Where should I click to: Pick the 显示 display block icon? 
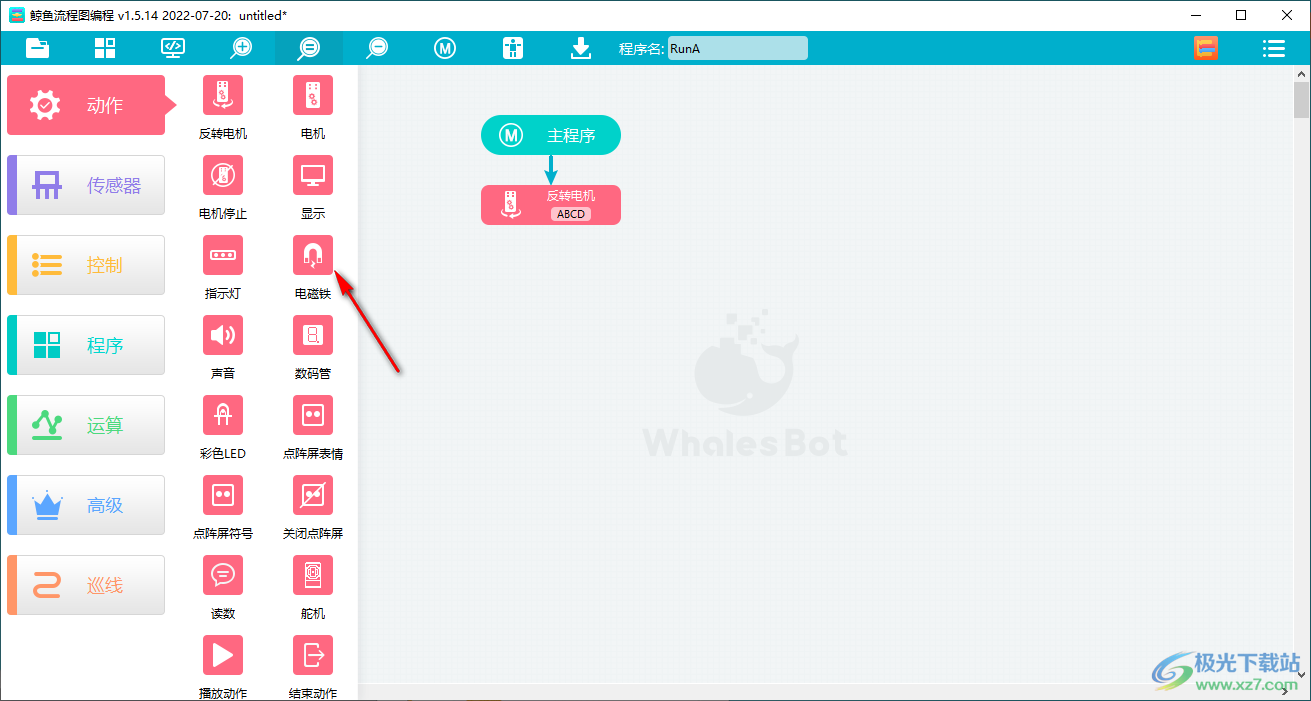[x=312, y=175]
